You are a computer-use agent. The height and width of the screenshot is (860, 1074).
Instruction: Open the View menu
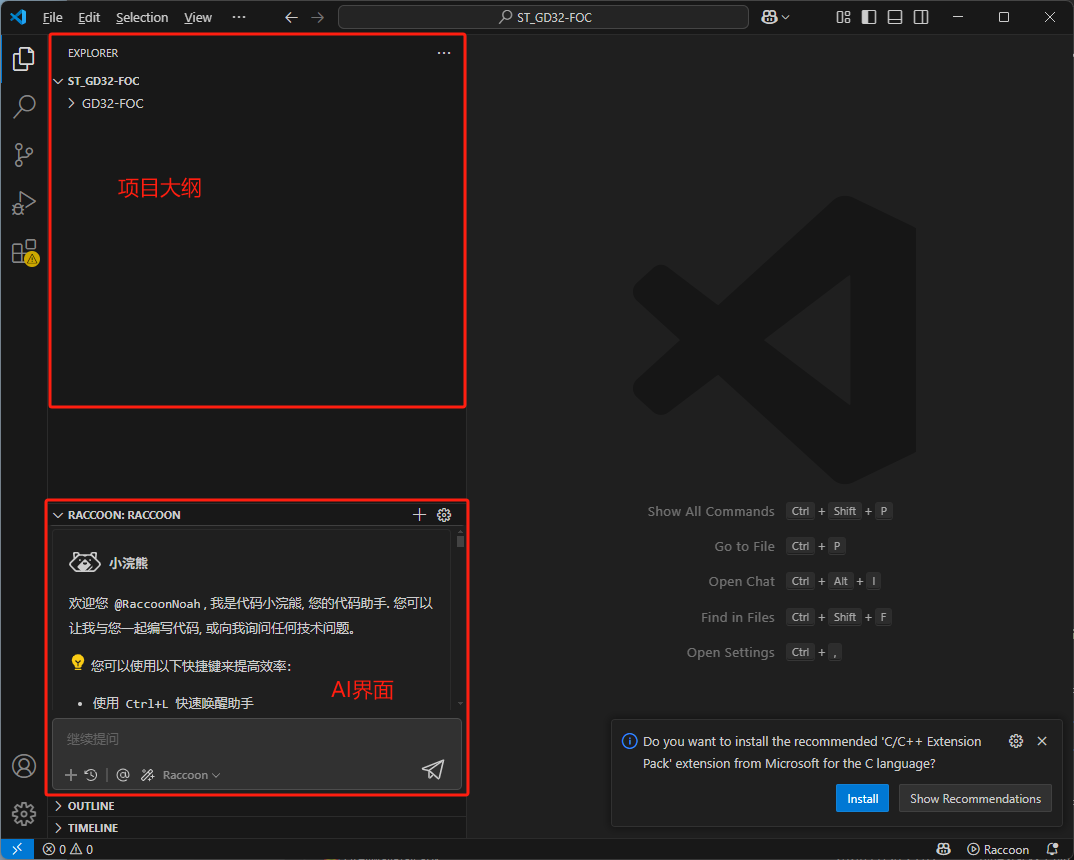click(198, 17)
